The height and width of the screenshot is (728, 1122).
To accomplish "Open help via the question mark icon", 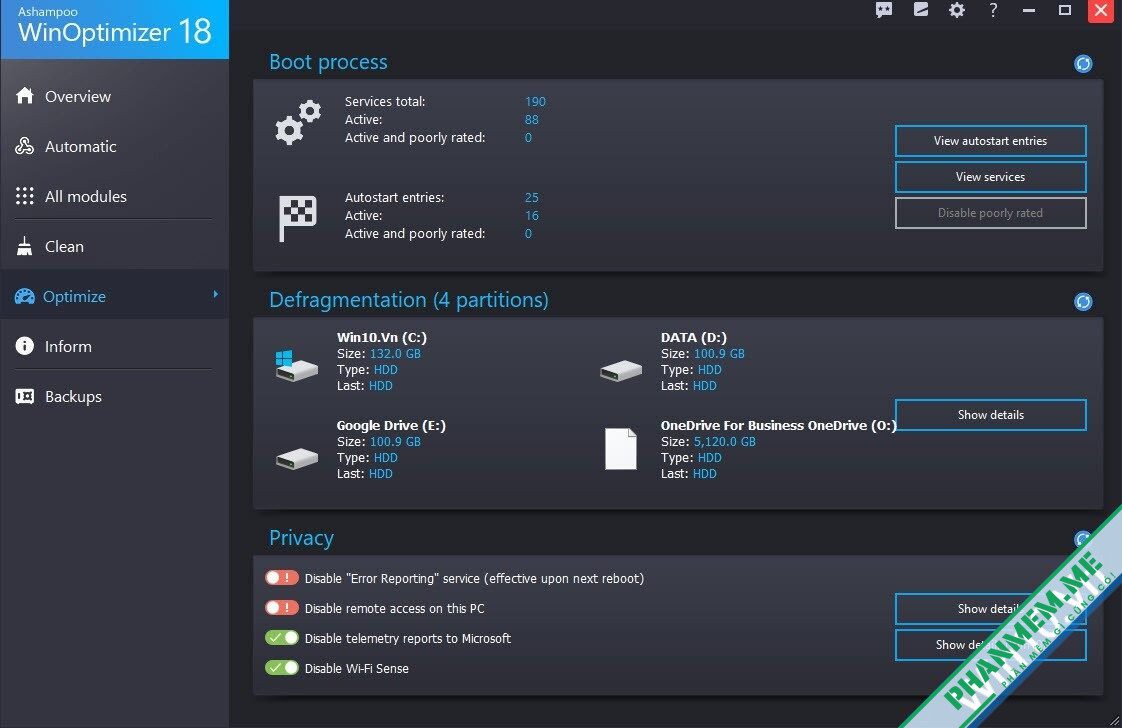I will (993, 10).
